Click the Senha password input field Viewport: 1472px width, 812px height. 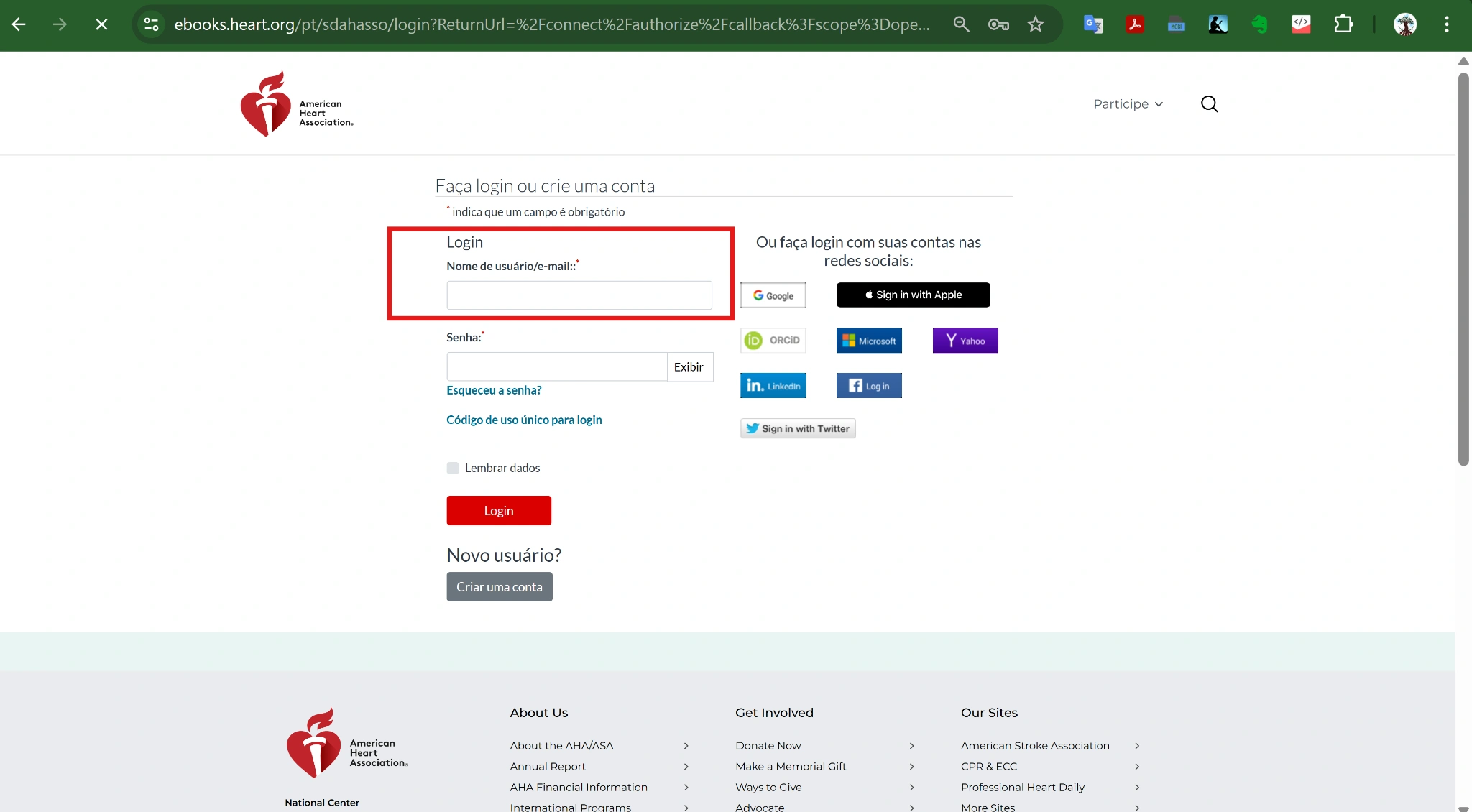(556, 366)
